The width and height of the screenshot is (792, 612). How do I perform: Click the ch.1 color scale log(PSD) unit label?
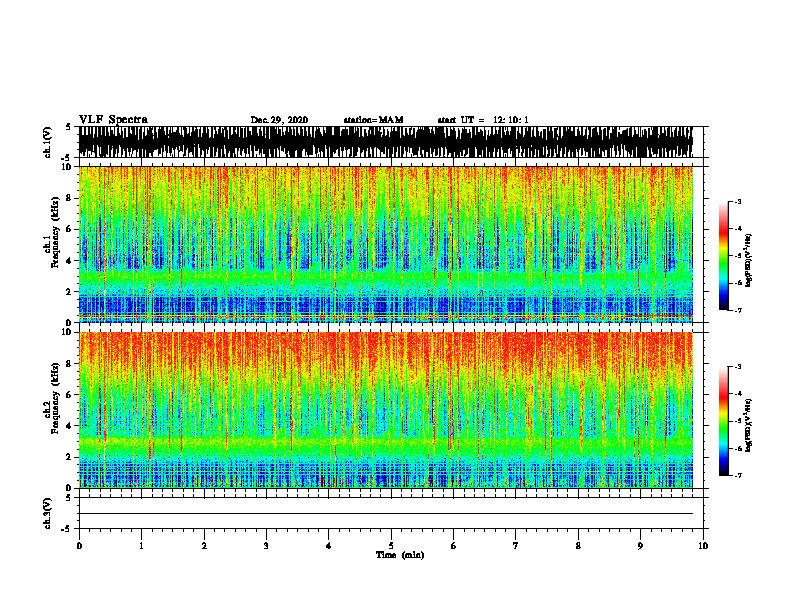(x=748, y=260)
